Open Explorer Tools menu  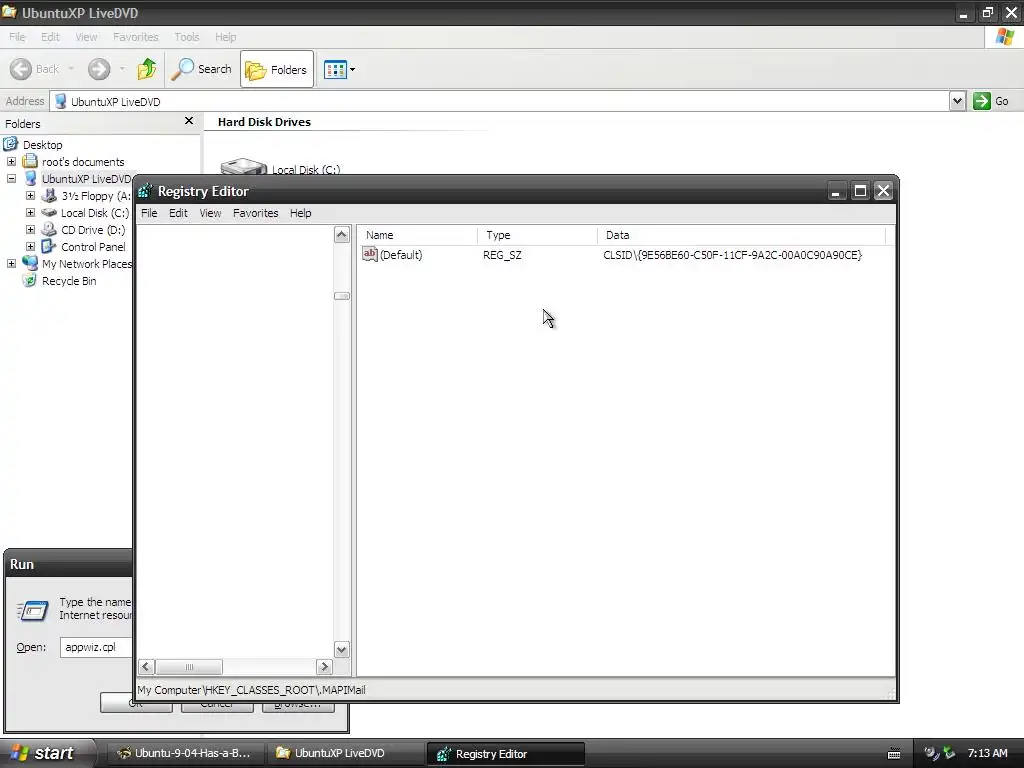187,37
